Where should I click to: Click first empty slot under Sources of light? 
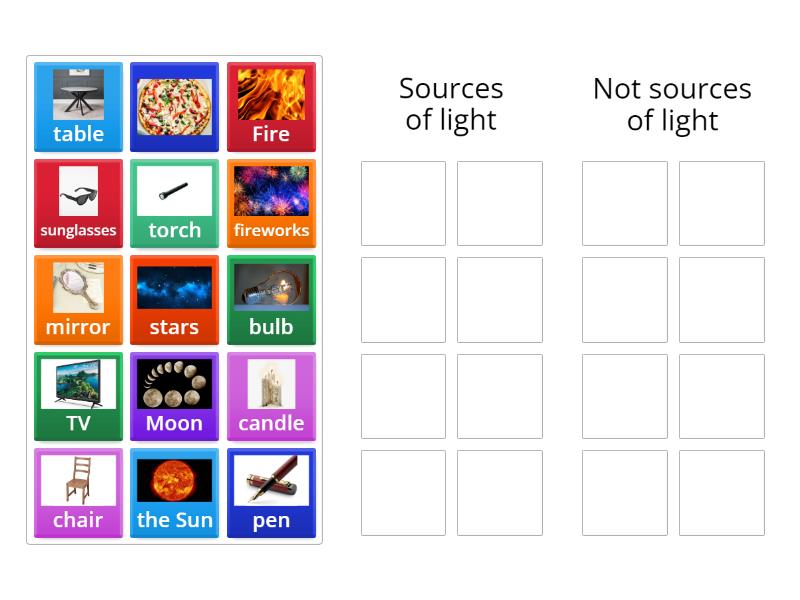click(x=403, y=203)
